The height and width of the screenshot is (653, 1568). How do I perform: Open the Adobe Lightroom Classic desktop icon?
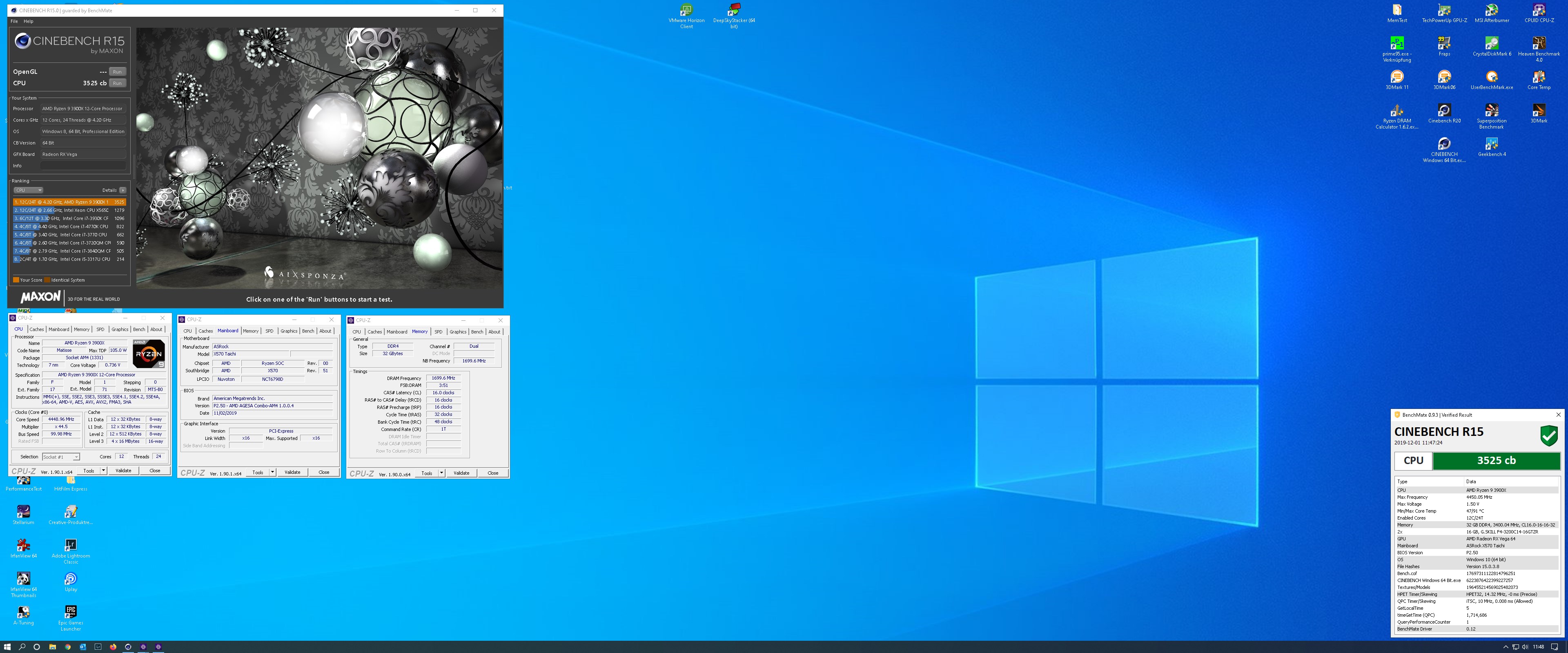click(x=71, y=552)
